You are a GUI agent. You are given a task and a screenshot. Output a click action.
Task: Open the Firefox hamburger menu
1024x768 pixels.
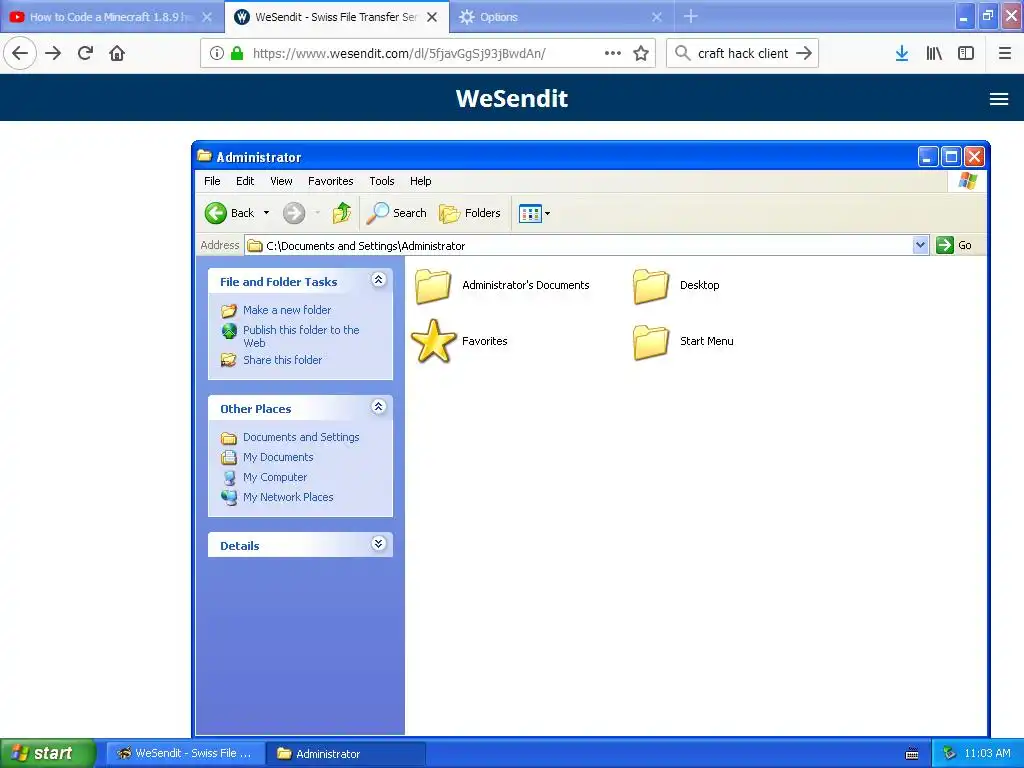(x=1005, y=53)
